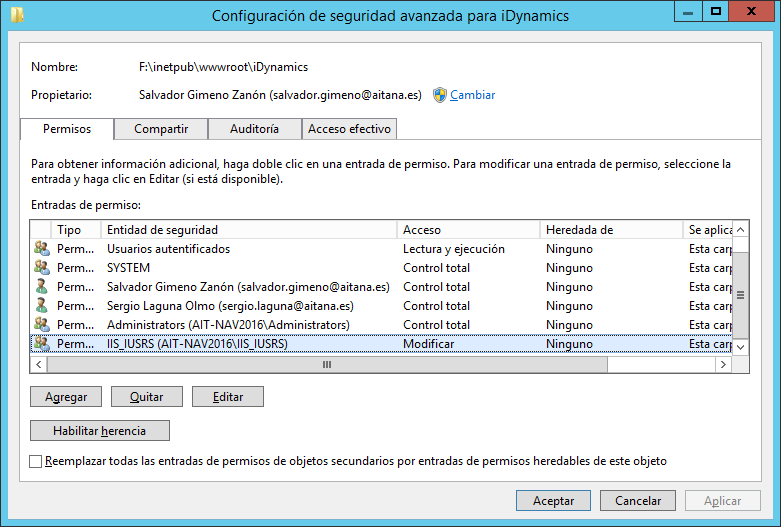
Task: Click the shield icon beside Cambiar
Action: point(440,95)
